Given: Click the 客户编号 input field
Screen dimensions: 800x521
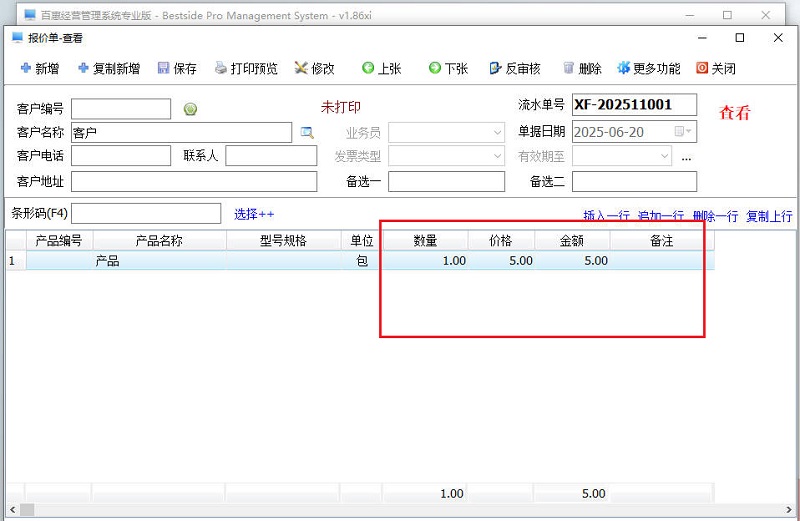Looking at the screenshot, I should (121, 109).
